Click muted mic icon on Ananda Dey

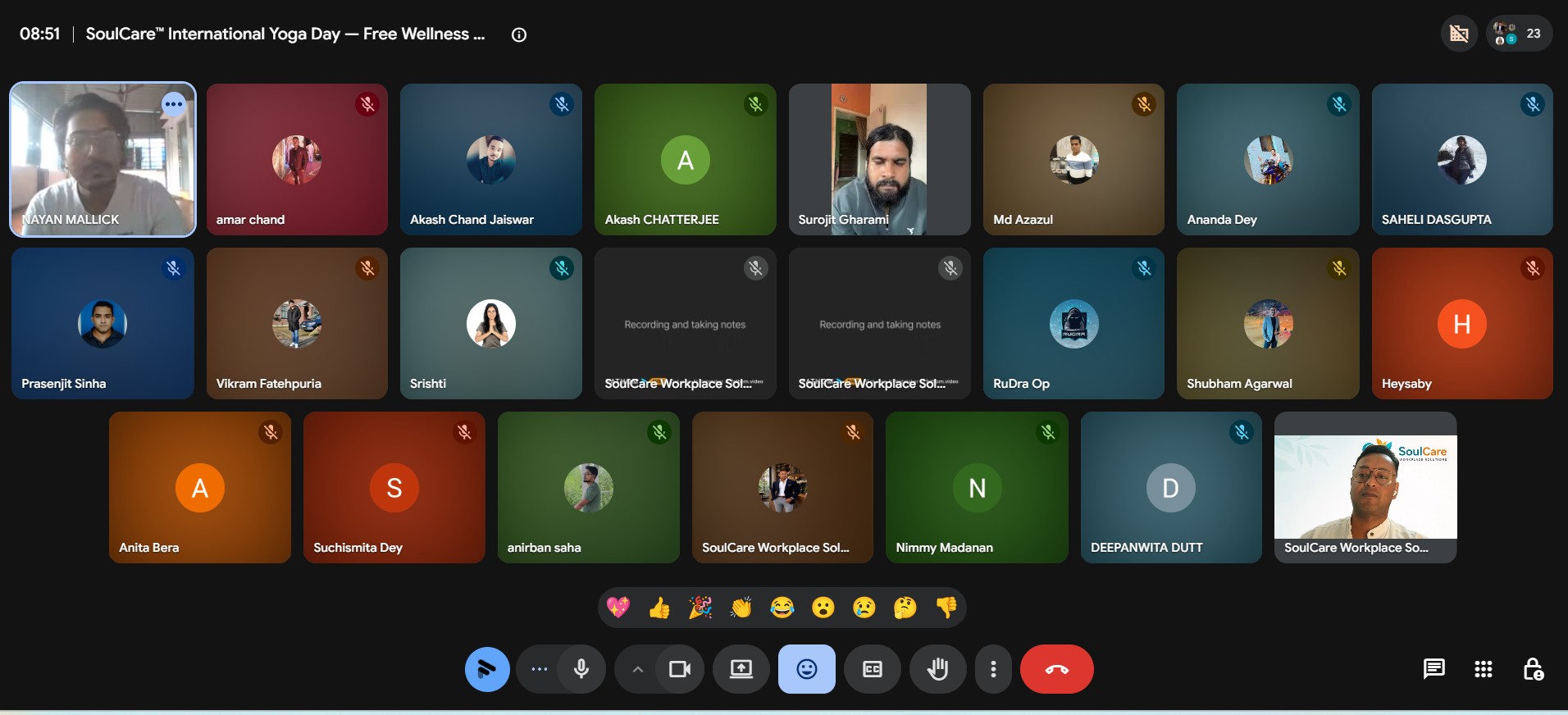pyautogui.click(x=1339, y=104)
